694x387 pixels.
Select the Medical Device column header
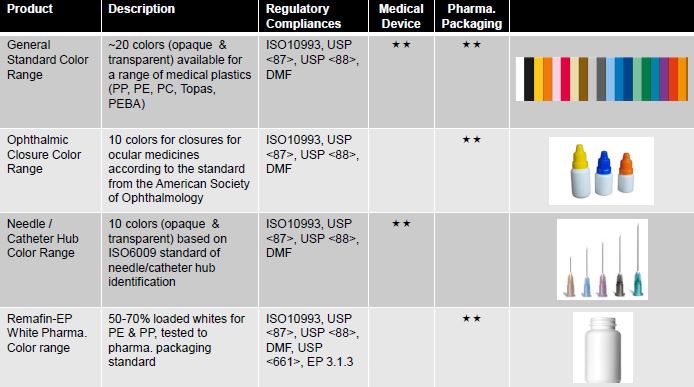[x=401, y=16]
